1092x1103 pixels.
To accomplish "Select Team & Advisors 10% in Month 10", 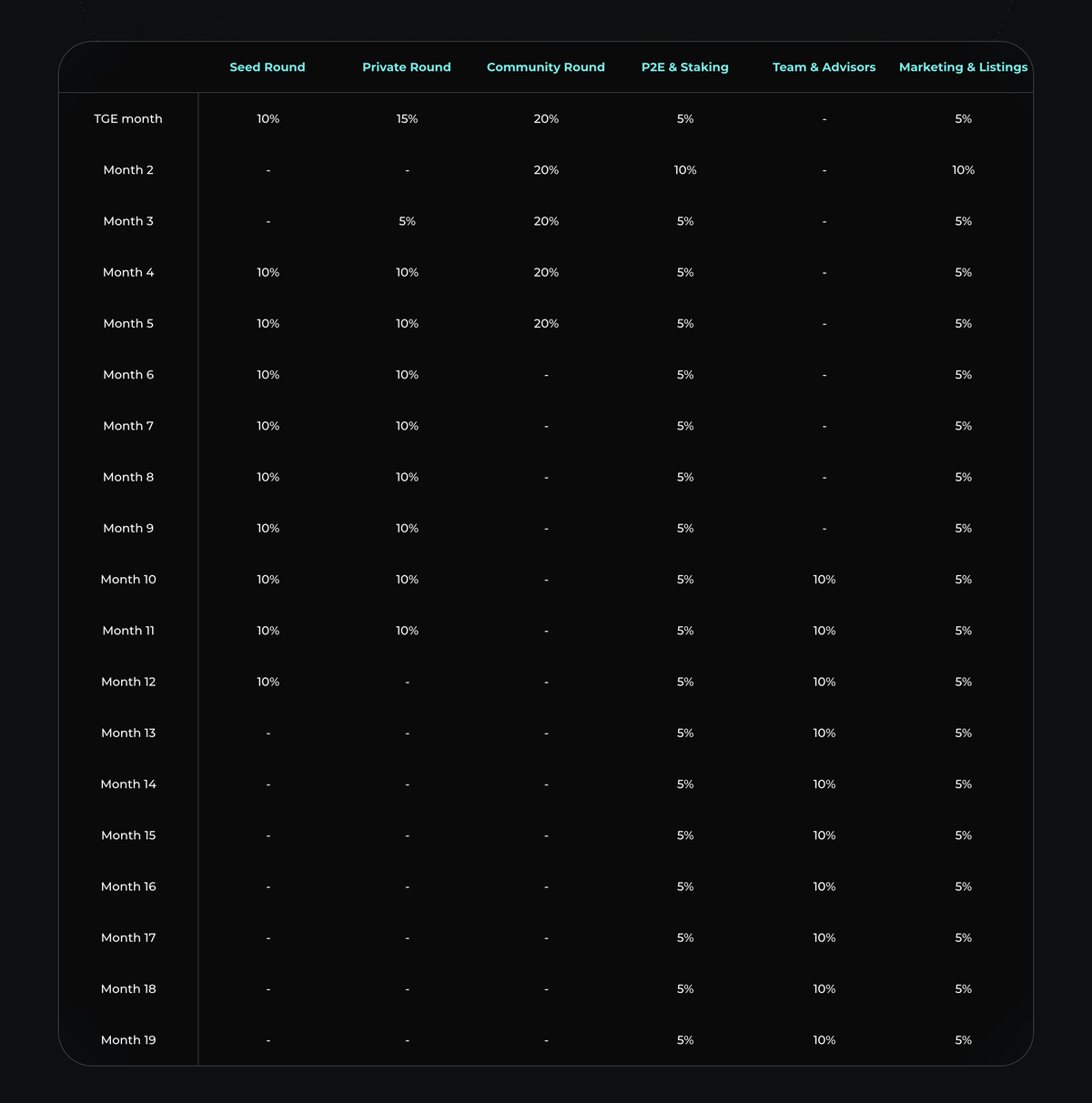I will (824, 580).
